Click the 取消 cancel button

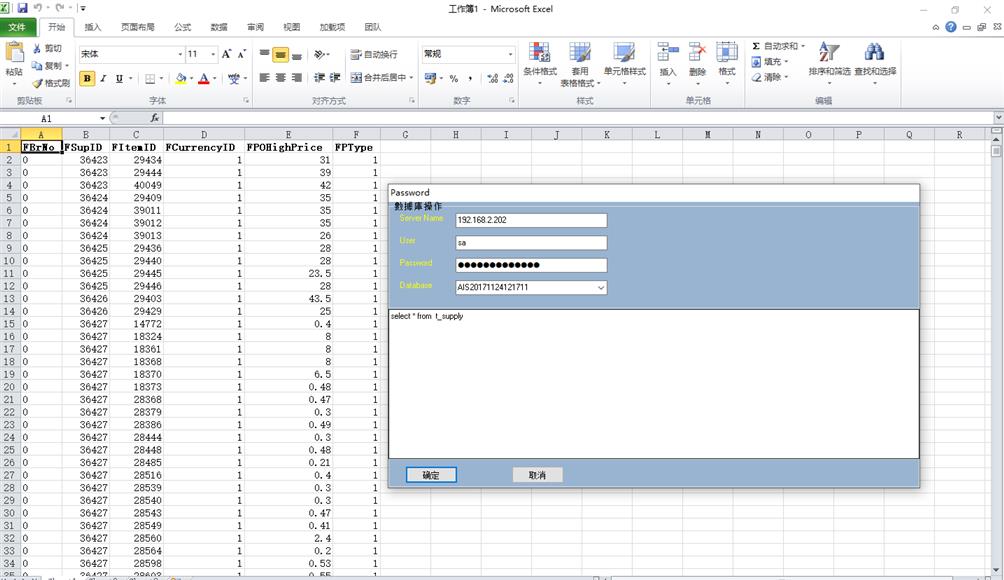537,475
